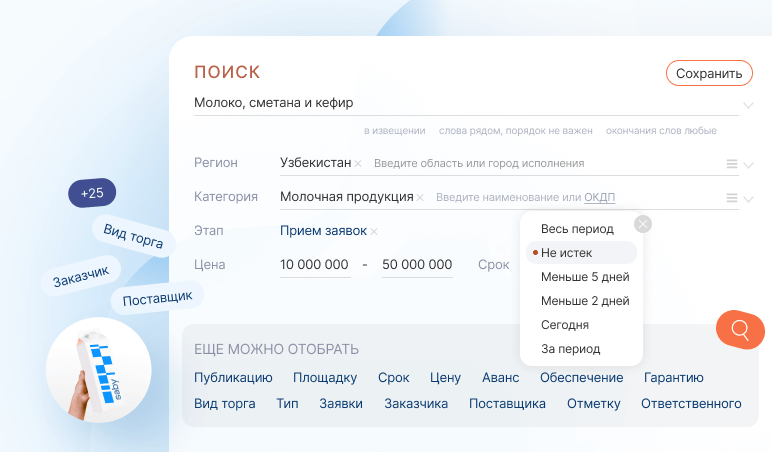
Task: Open the category list menu icon
Action: pos(732,198)
